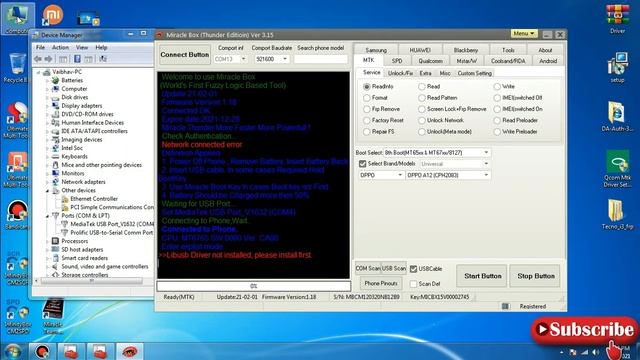Screen dimensions: 640x360
Task: Click Forward arrow in Device Manager toolbar
Action: 48,59
